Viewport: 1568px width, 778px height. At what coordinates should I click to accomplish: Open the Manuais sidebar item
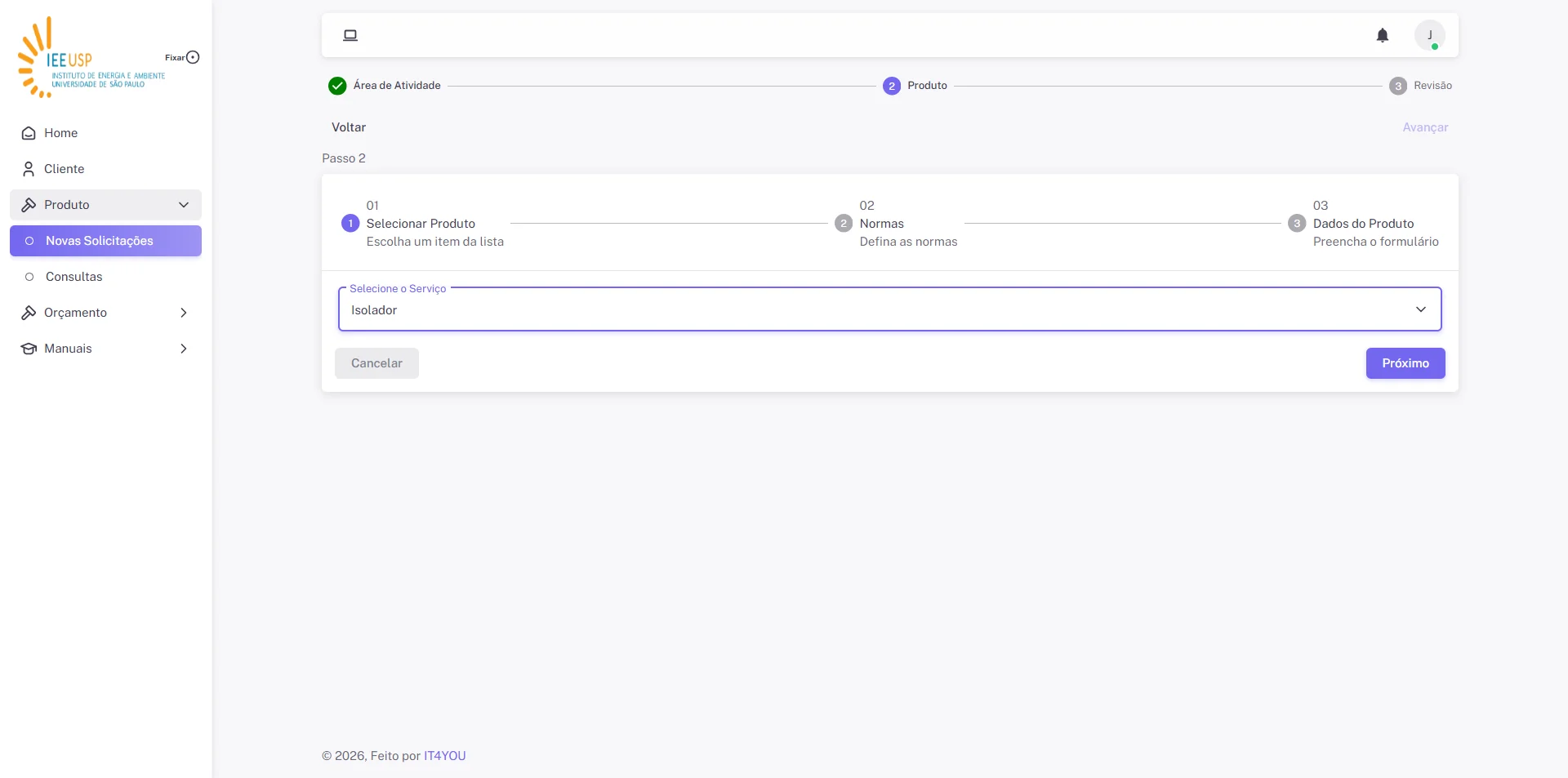tap(105, 349)
